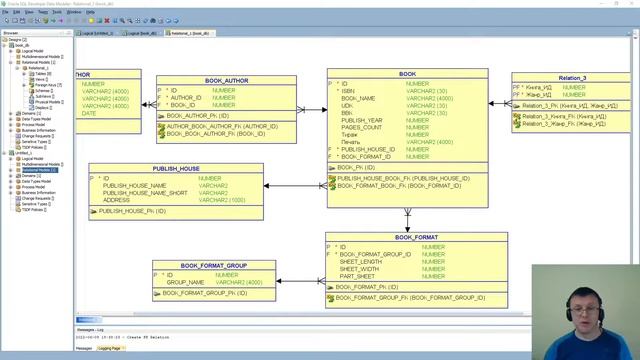Select Schemas node in browser tree
The height and width of the screenshot is (360, 640).
click(42, 91)
